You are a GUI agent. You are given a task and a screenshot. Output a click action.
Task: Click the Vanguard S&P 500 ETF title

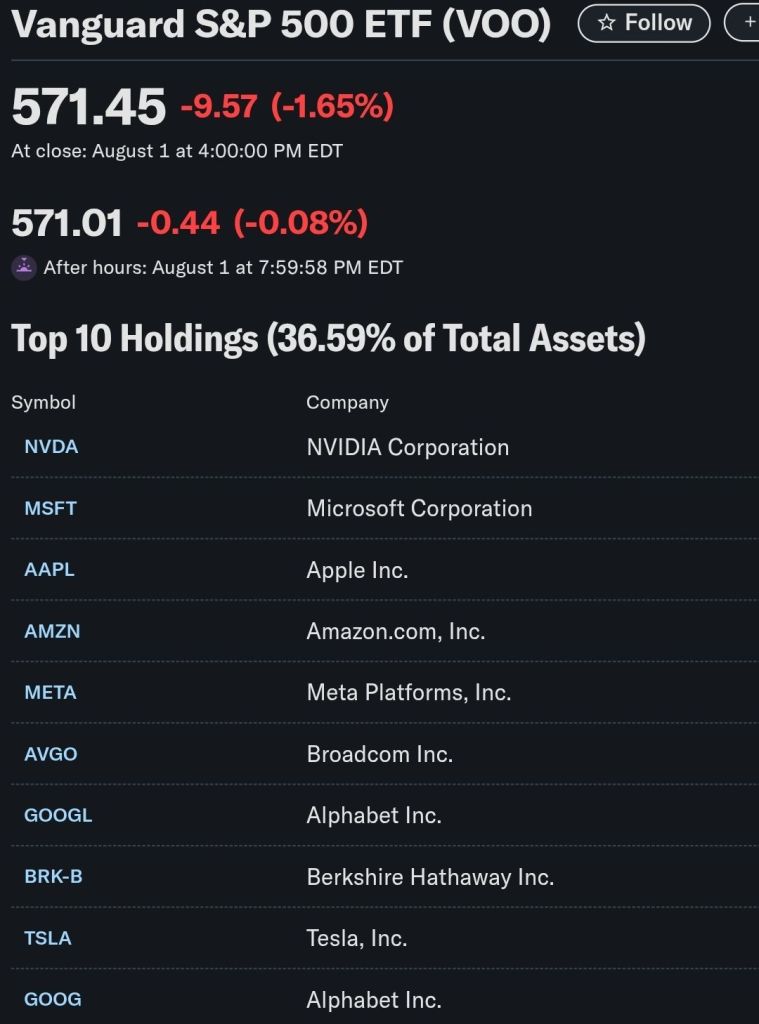click(281, 25)
